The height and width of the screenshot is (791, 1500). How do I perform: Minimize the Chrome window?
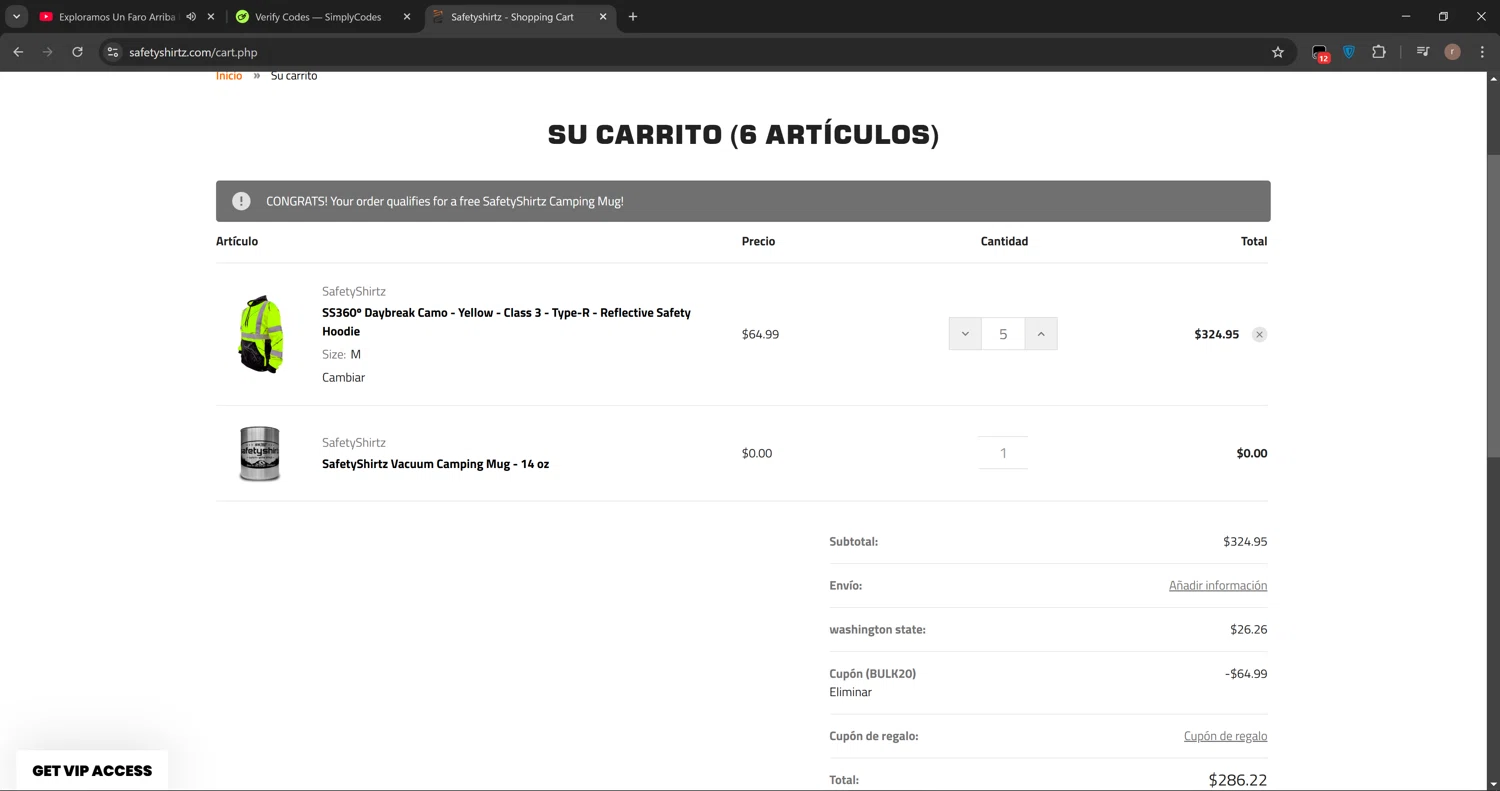(x=1406, y=17)
